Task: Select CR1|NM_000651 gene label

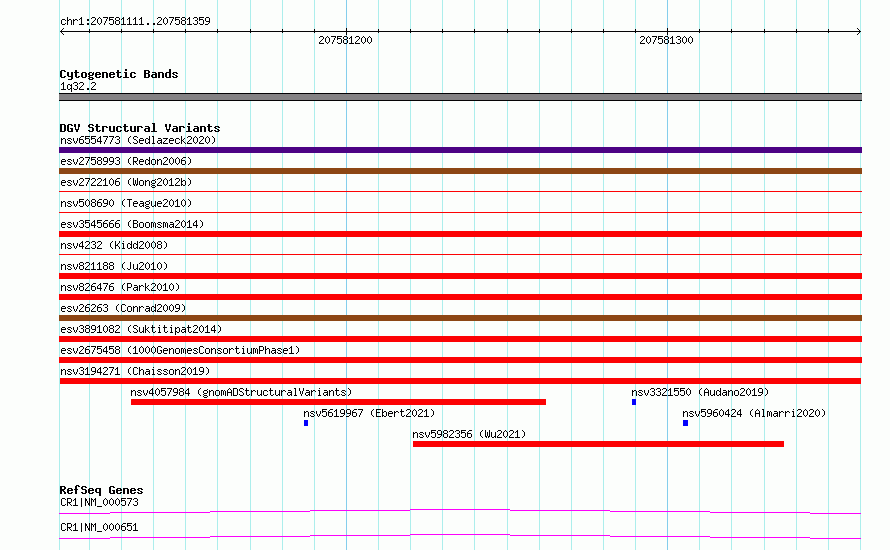Action: [x=99, y=527]
